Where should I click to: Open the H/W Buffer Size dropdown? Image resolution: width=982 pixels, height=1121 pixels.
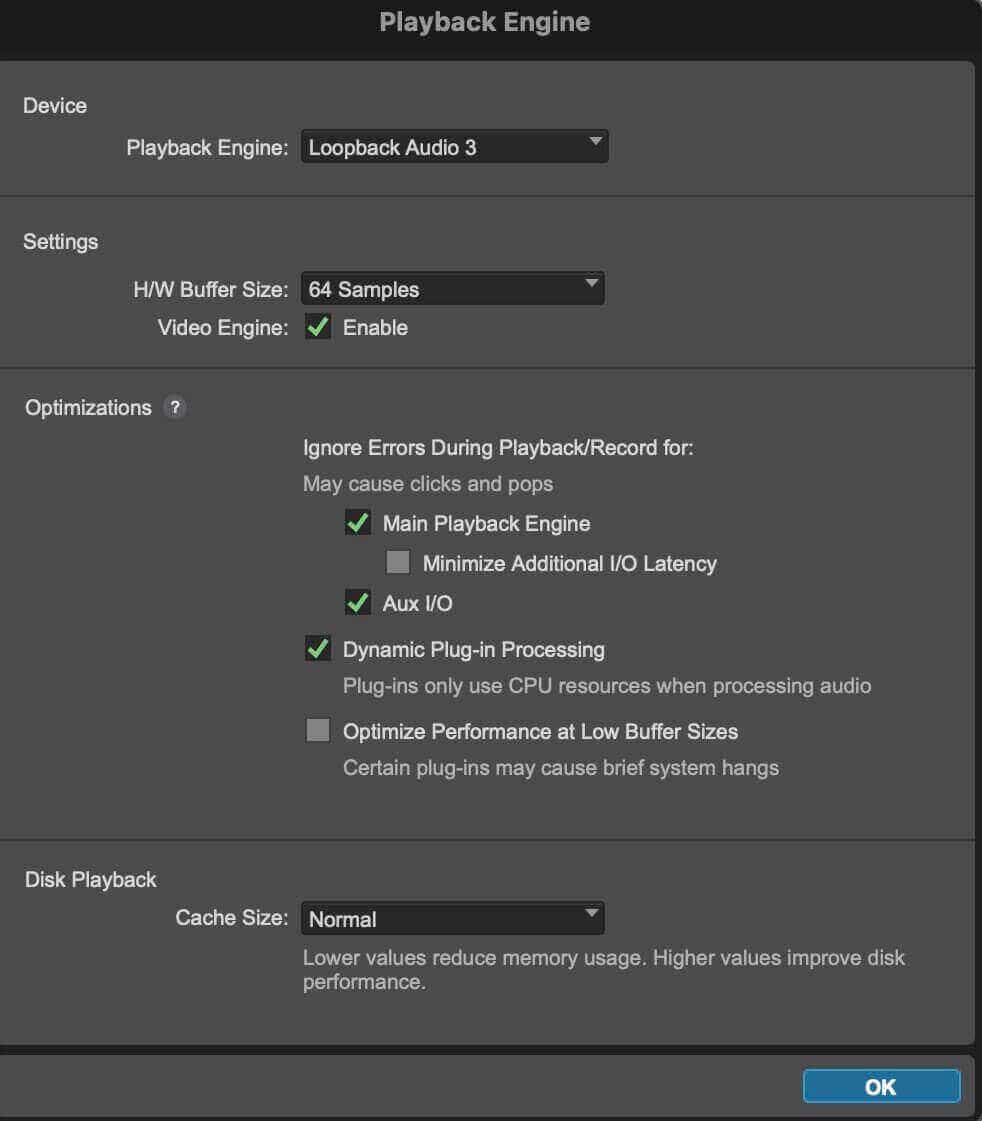pyautogui.click(x=453, y=289)
